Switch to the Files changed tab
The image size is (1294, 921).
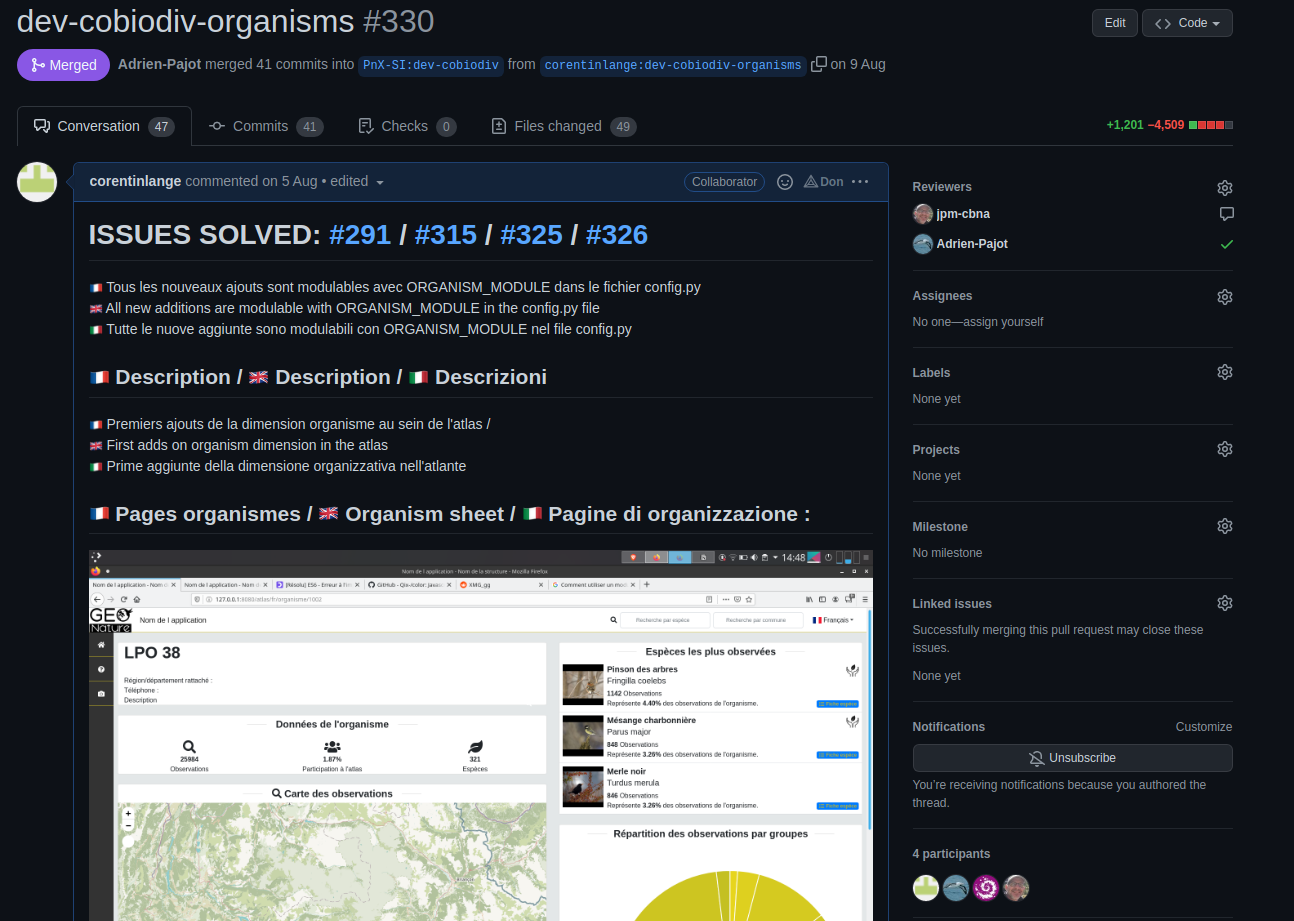click(563, 126)
